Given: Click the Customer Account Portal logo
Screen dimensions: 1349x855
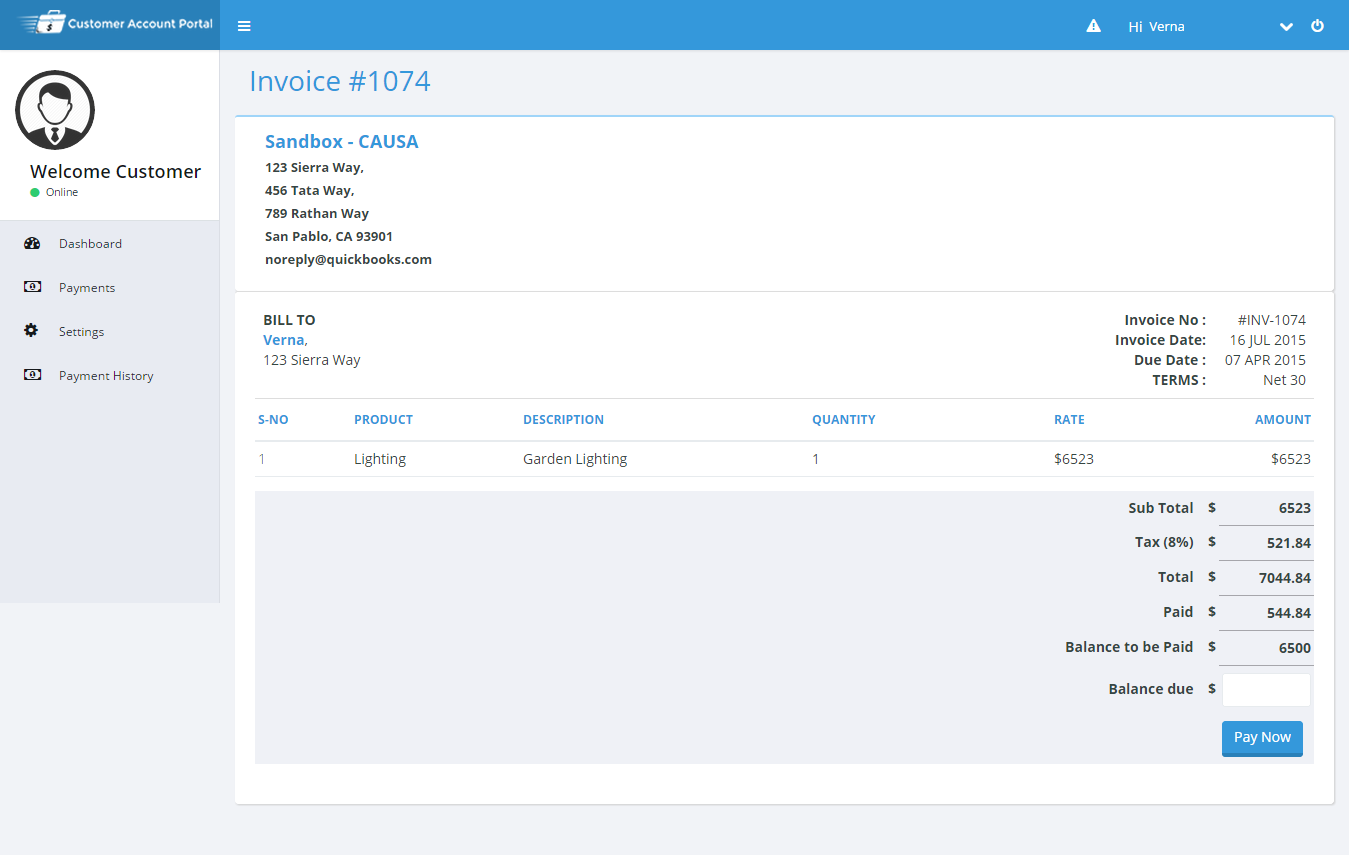Looking at the screenshot, I should (x=110, y=25).
